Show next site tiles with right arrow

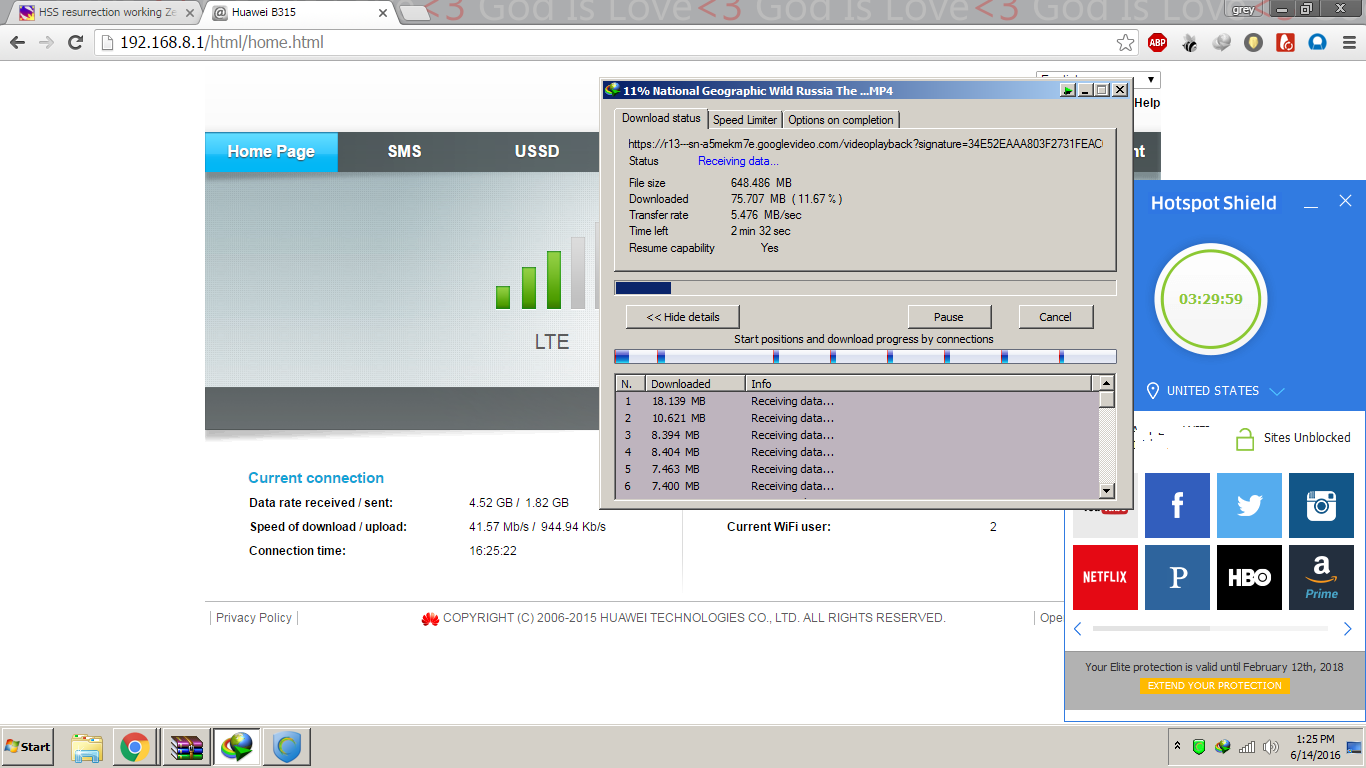click(x=1347, y=629)
